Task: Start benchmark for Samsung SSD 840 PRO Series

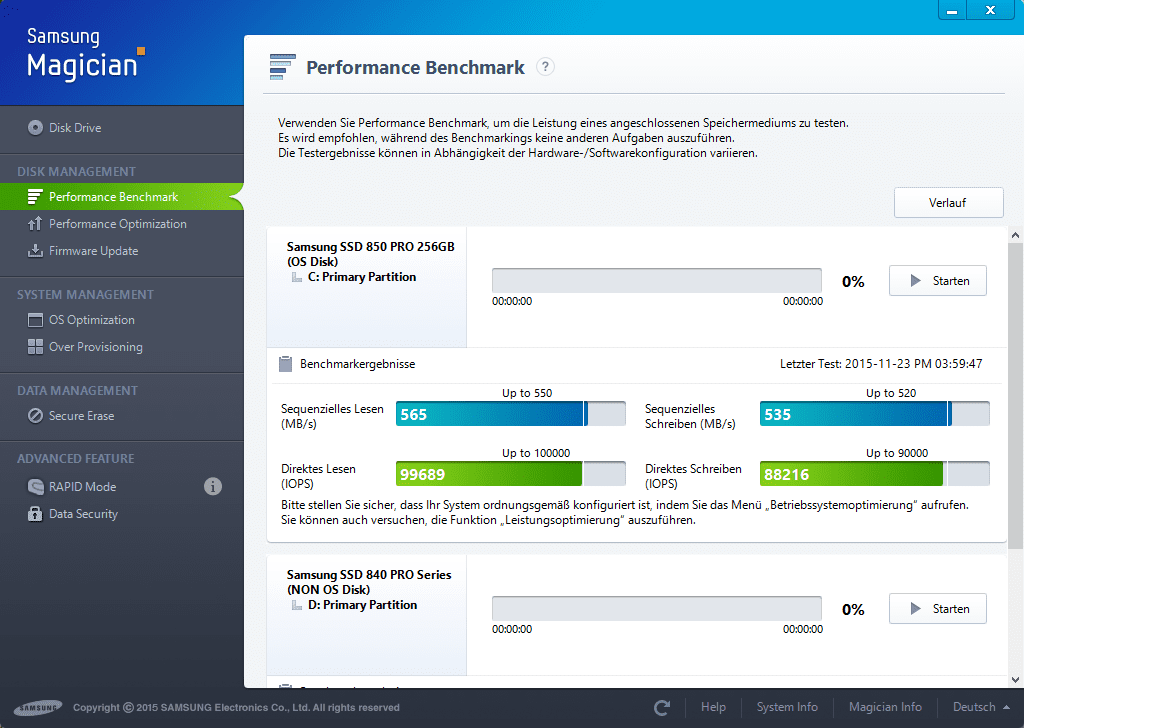Action: (x=937, y=608)
